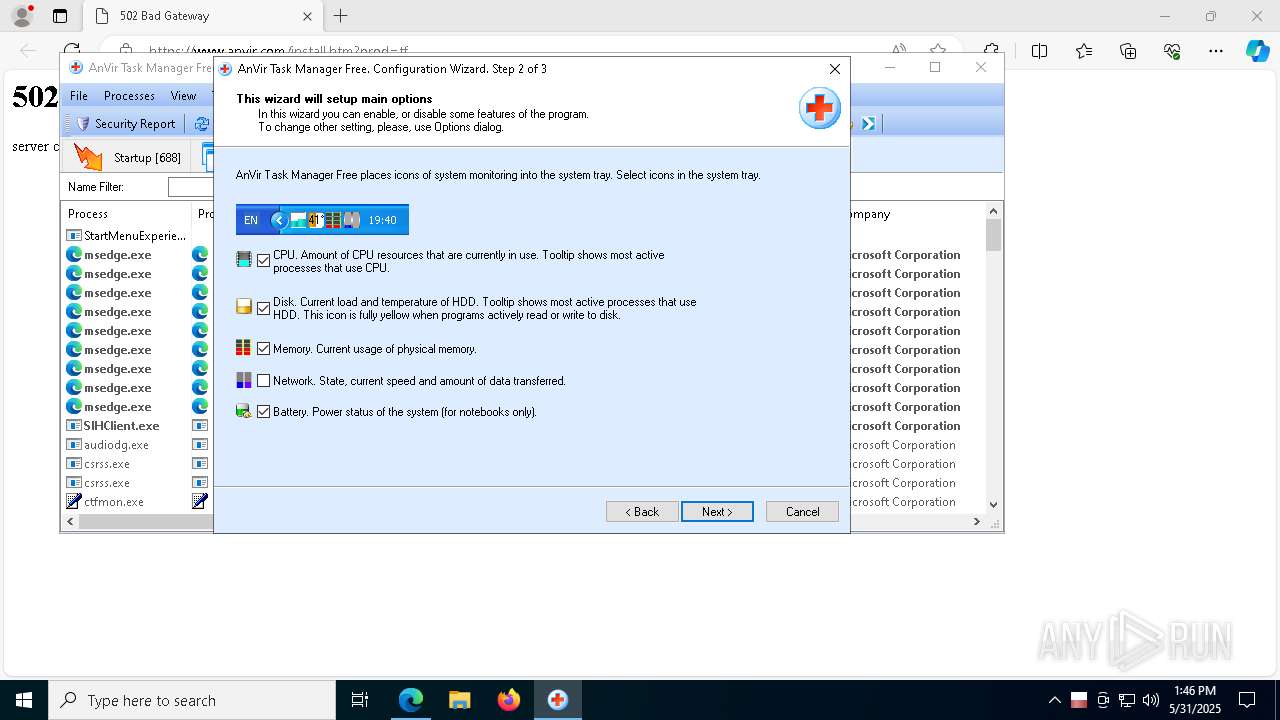Open the Copilot icon in Edge
The image size is (1280, 720).
coord(1257,51)
